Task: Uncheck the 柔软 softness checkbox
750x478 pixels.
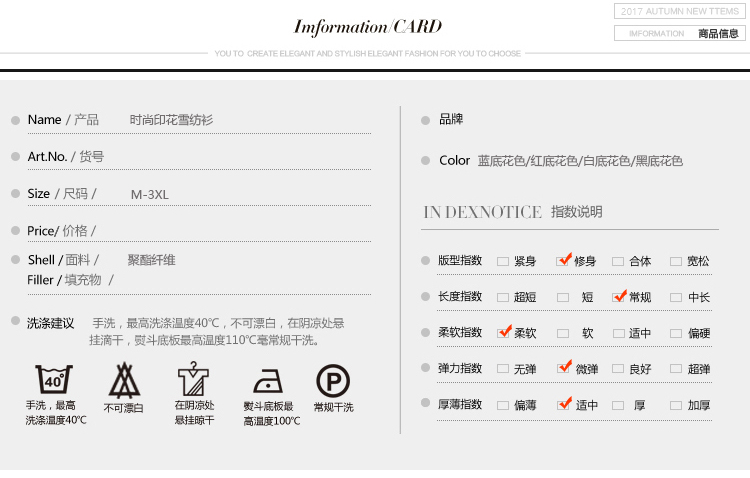Action: click(504, 332)
